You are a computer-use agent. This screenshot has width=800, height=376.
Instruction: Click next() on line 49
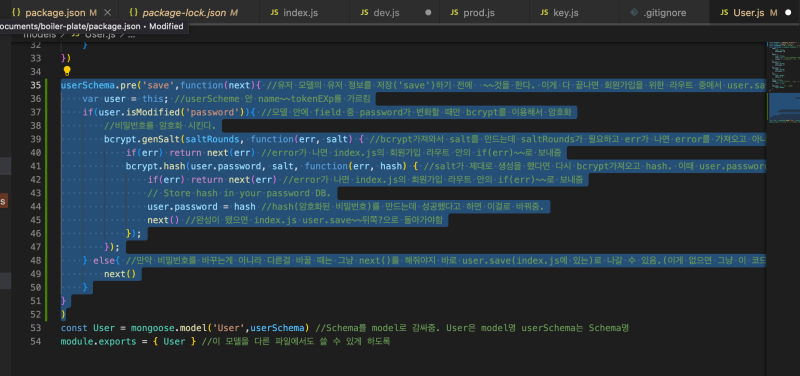tap(120, 274)
